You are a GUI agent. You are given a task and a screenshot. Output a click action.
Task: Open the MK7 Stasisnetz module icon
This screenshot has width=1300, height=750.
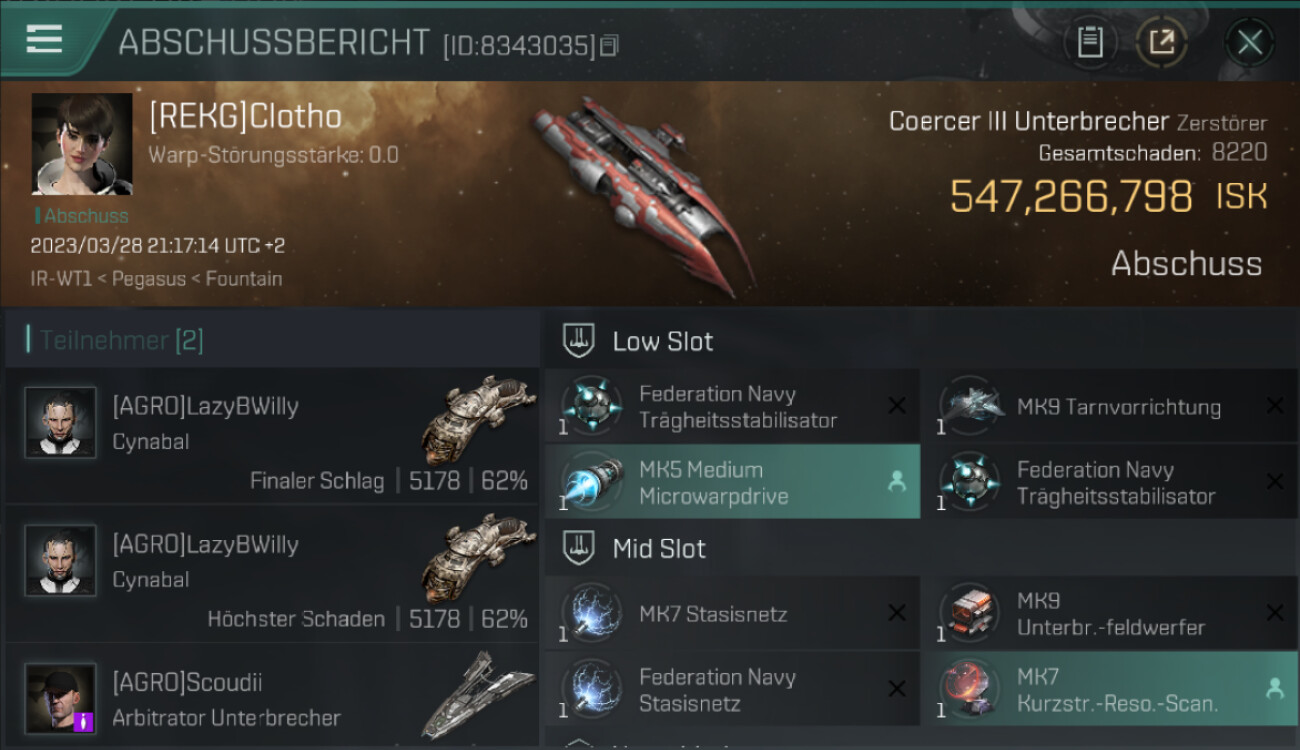coord(592,613)
